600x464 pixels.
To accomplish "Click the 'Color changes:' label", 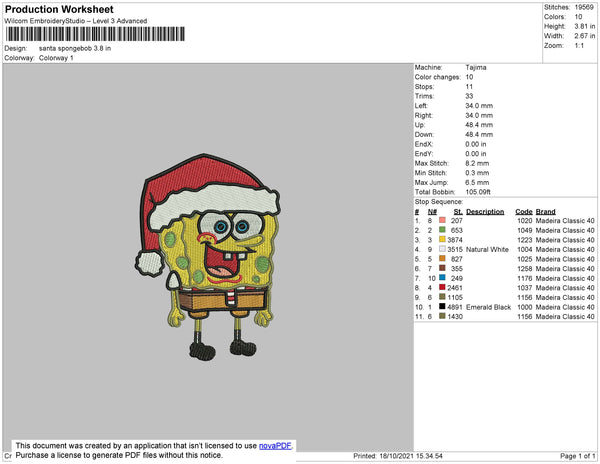I will point(438,77).
